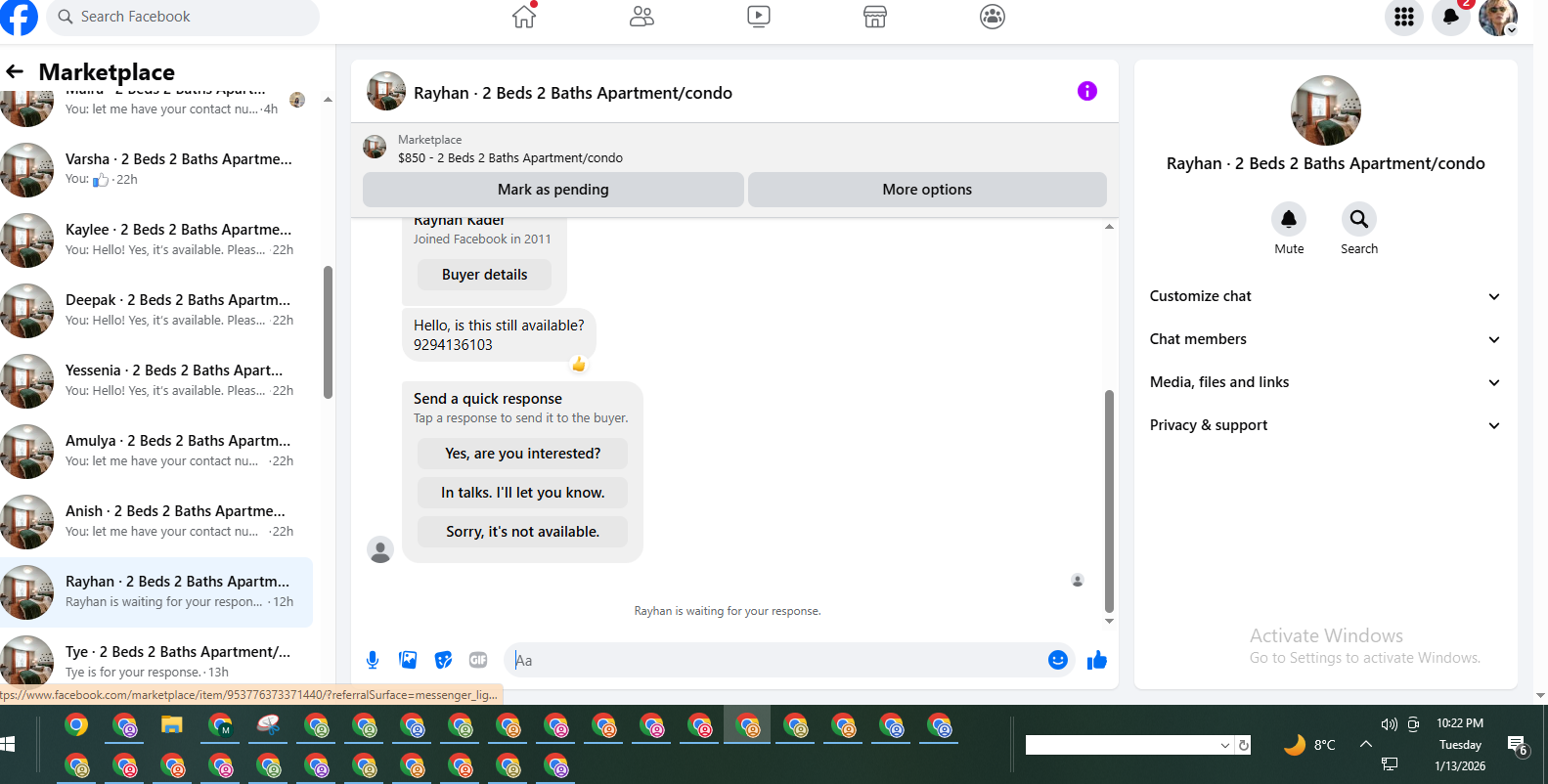This screenshot has height=784, width=1548.
Task: Open the emoji picker smiley icon
Action: point(1058,660)
